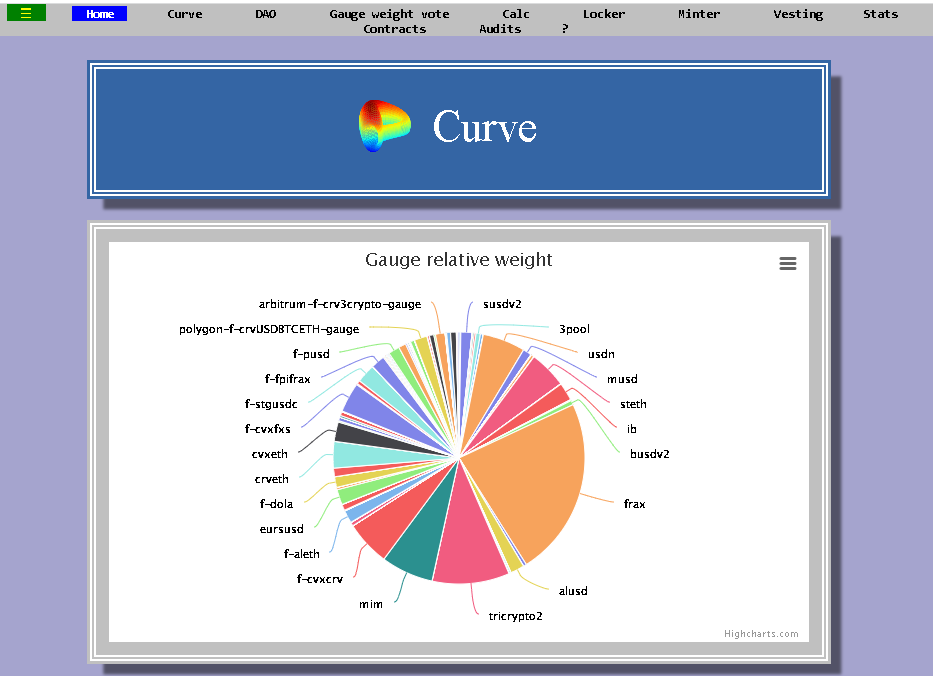Image resolution: width=933 pixels, height=676 pixels.
Task: Select the Home tab
Action: 99,14
